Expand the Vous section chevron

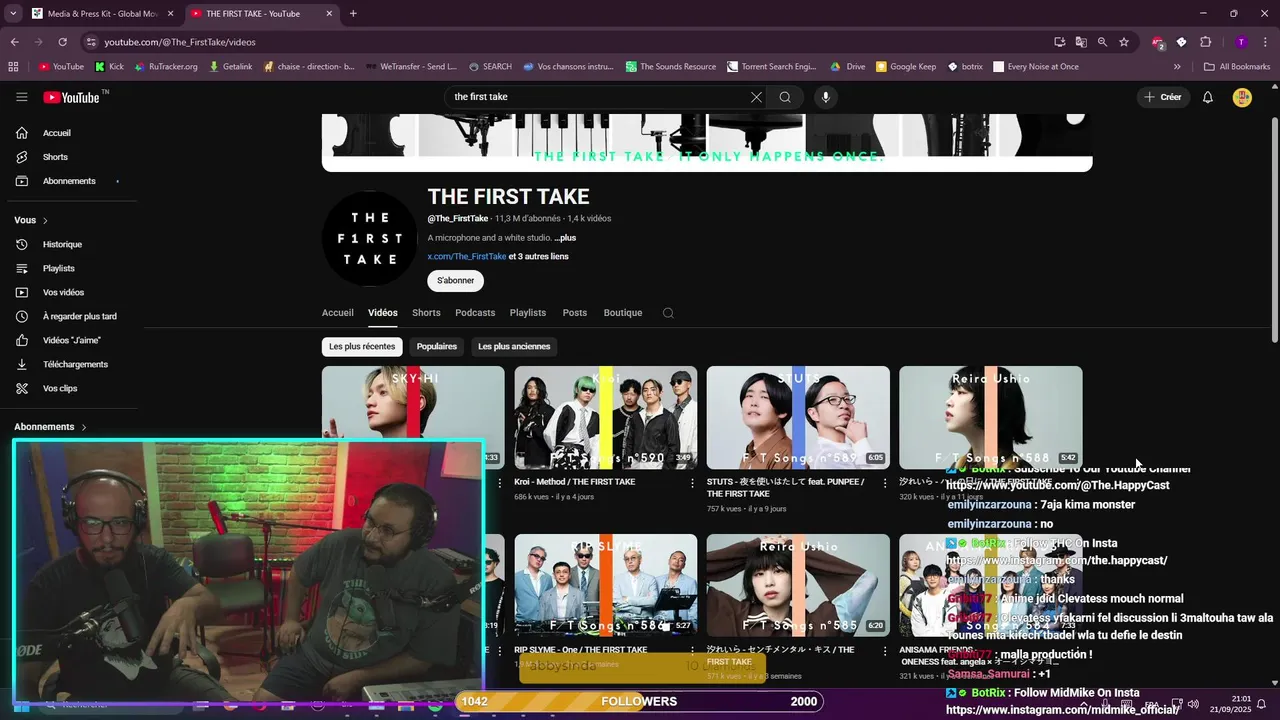(x=45, y=220)
